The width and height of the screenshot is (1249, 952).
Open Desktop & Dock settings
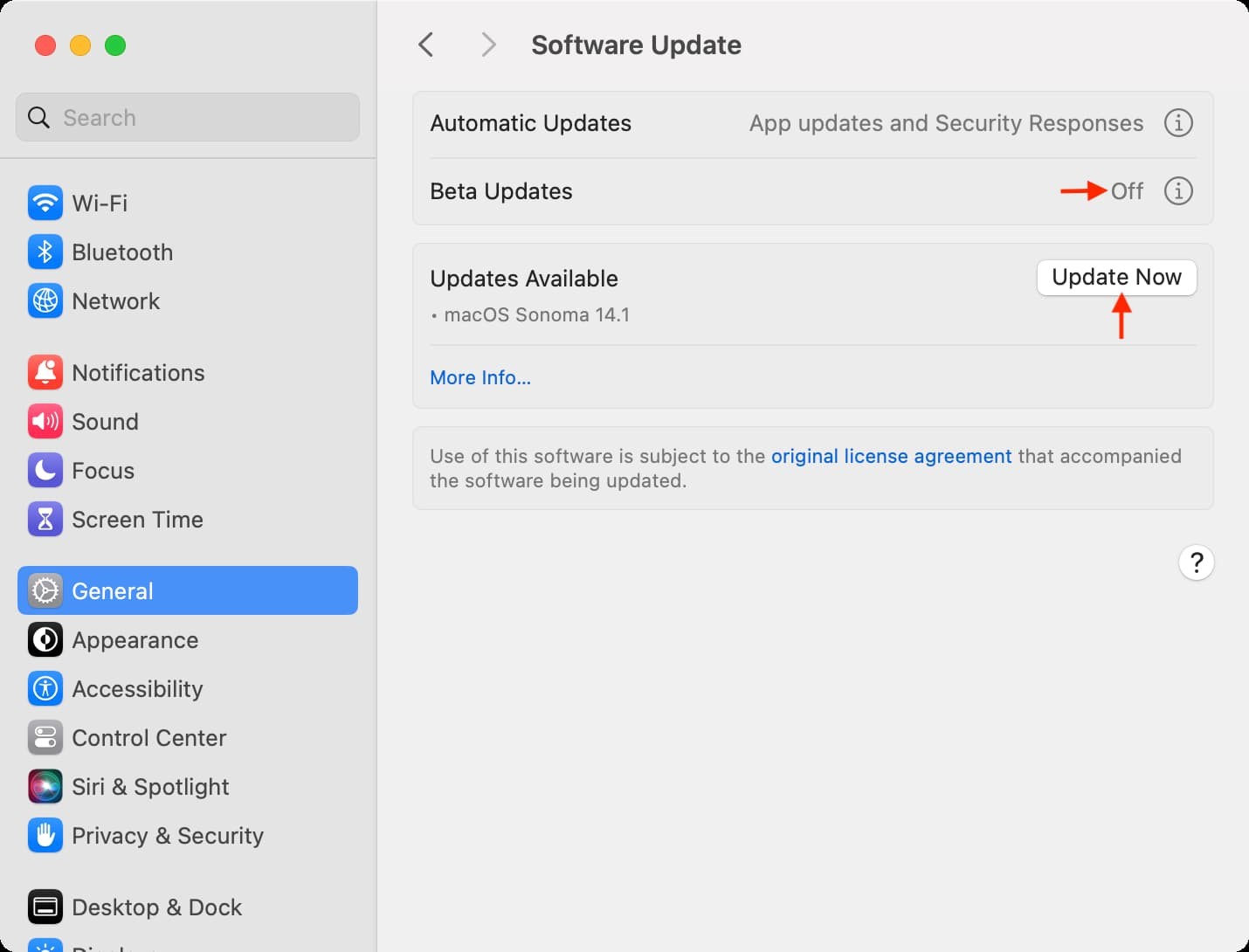click(157, 907)
